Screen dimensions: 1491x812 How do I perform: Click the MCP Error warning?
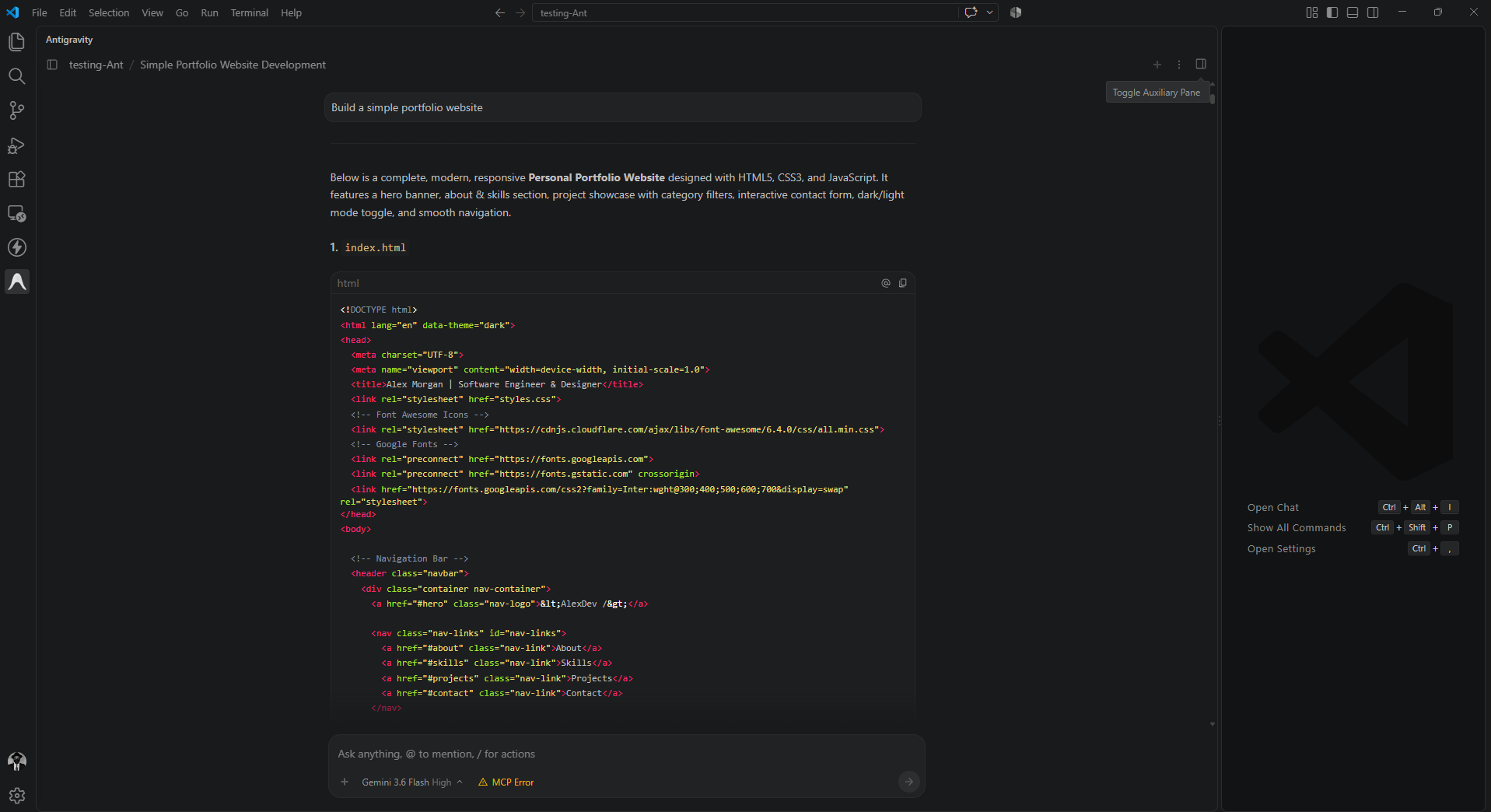tap(506, 782)
